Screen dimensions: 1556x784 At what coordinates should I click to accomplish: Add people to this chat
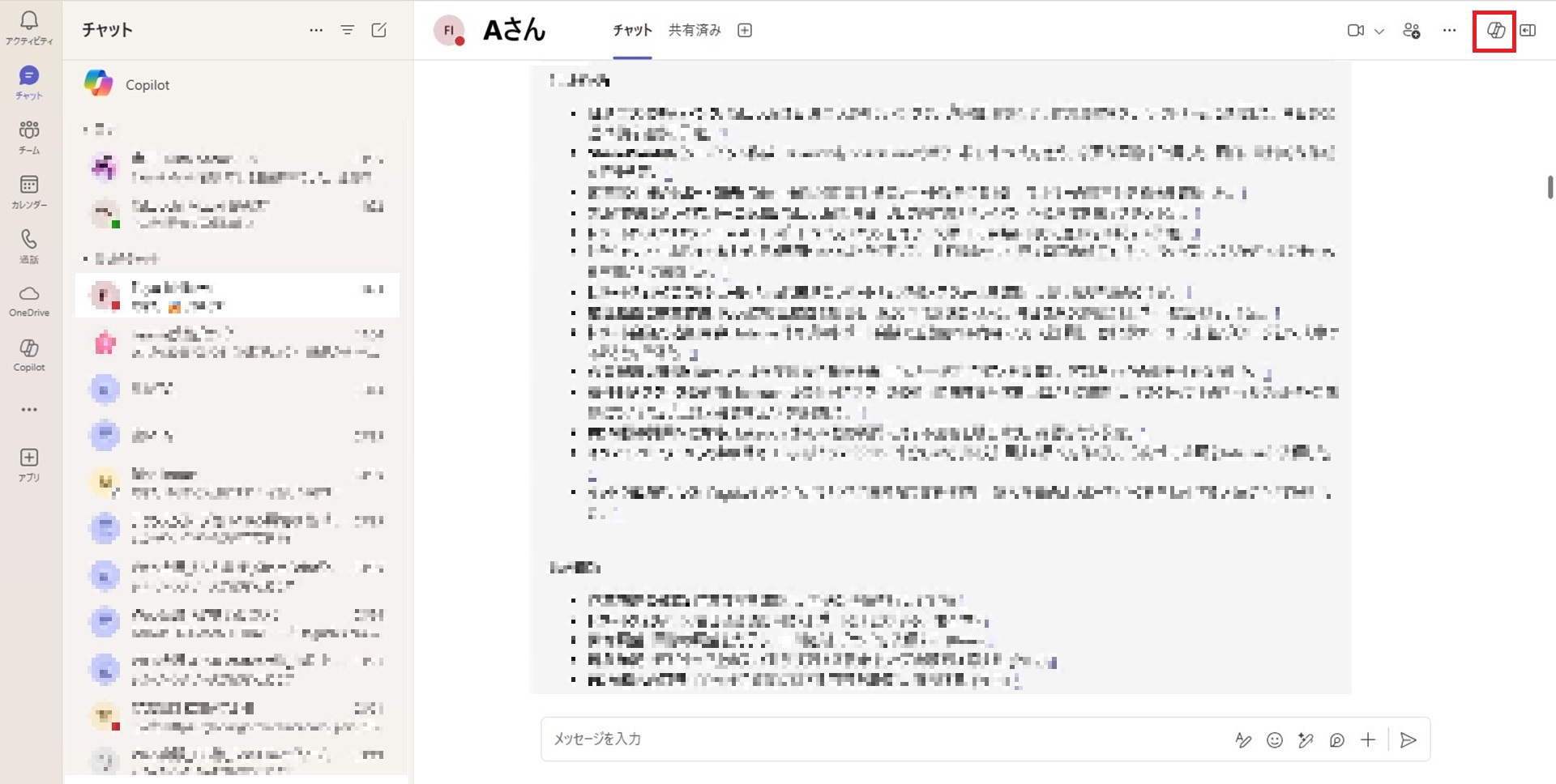tap(1411, 31)
